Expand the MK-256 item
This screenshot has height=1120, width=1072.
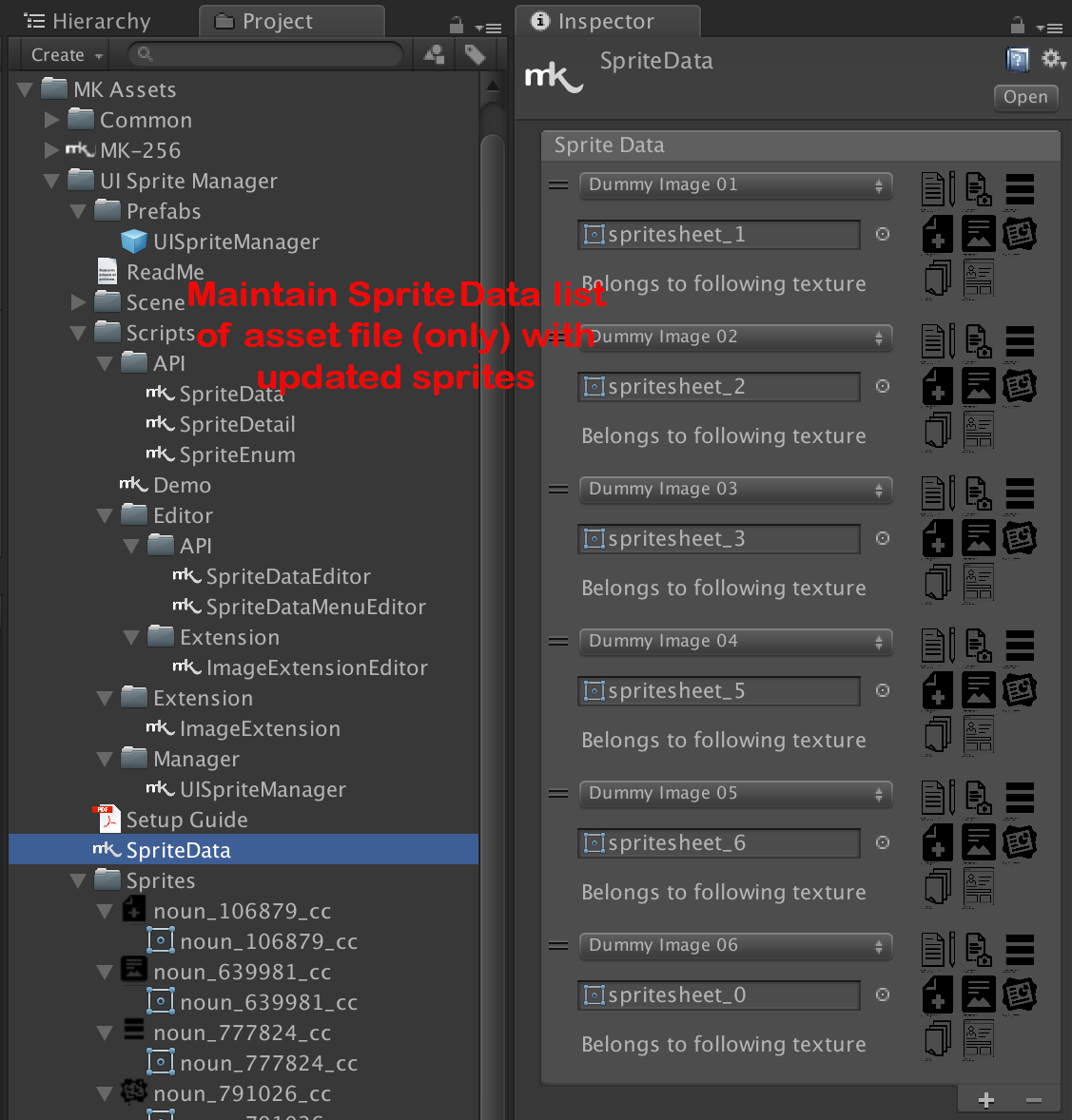[x=51, y=151]
